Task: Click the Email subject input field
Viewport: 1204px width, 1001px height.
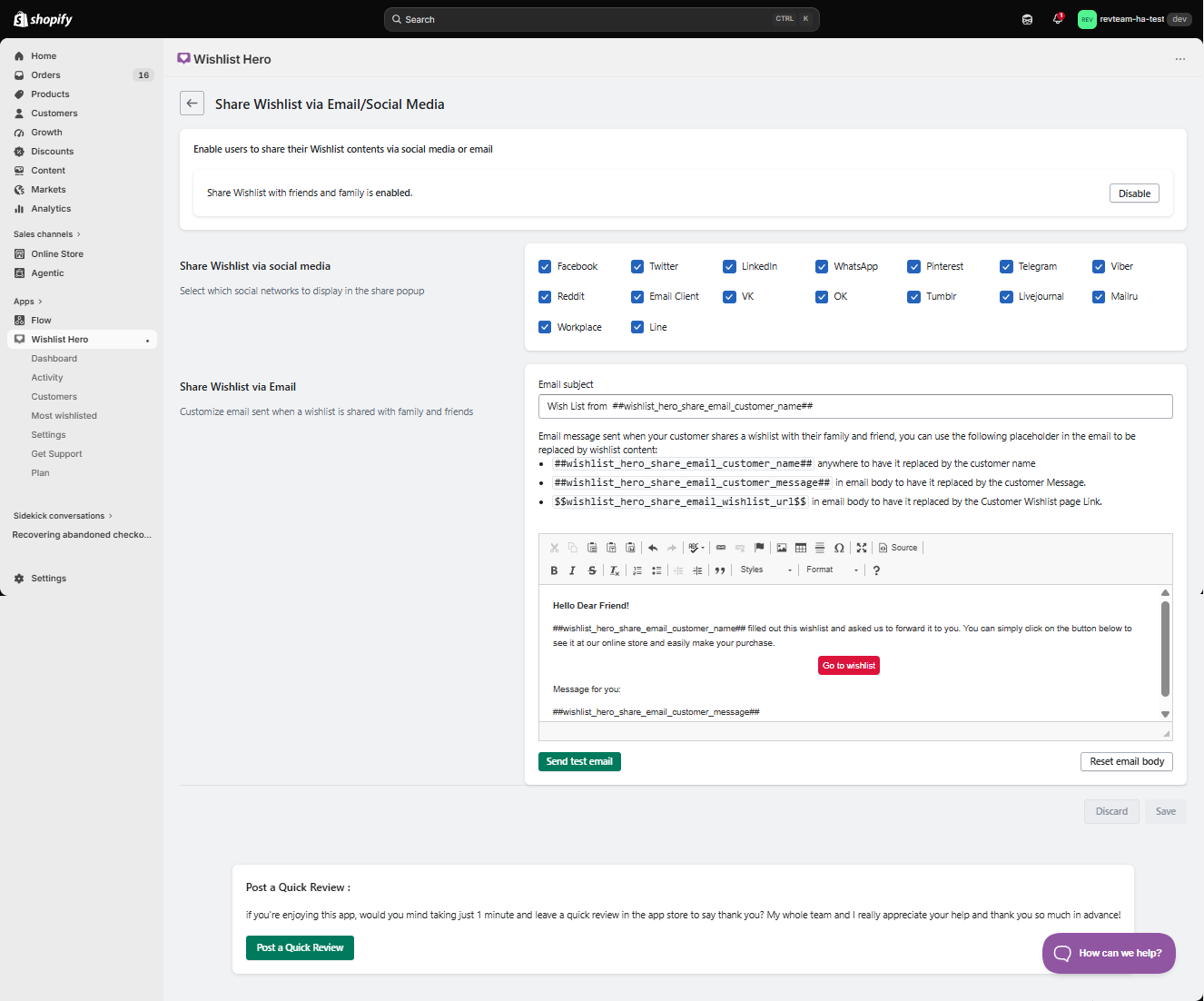Action: pyautogui.click(x=855, y=406)
